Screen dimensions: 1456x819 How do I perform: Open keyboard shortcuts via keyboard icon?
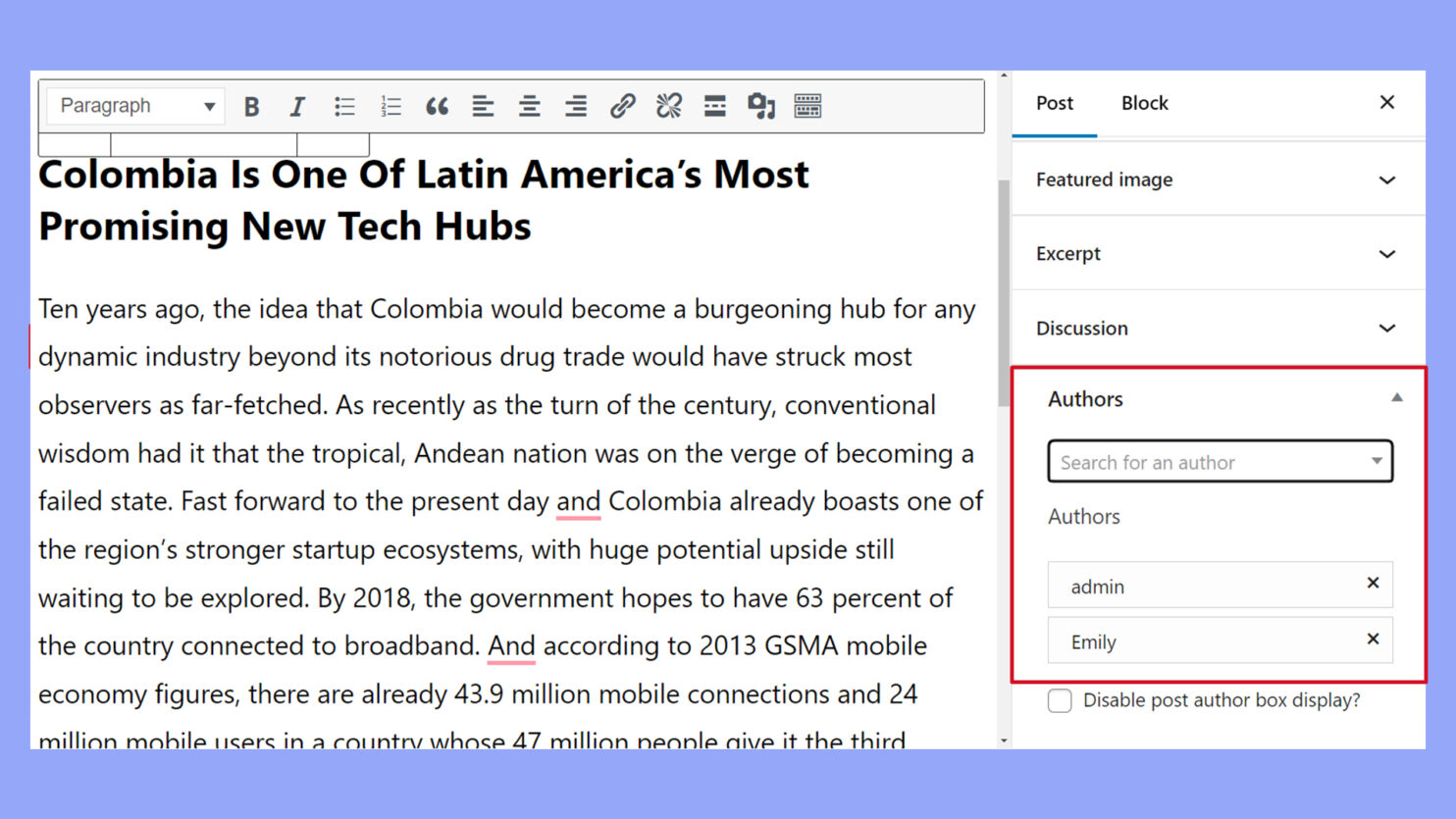pos(807,105)
